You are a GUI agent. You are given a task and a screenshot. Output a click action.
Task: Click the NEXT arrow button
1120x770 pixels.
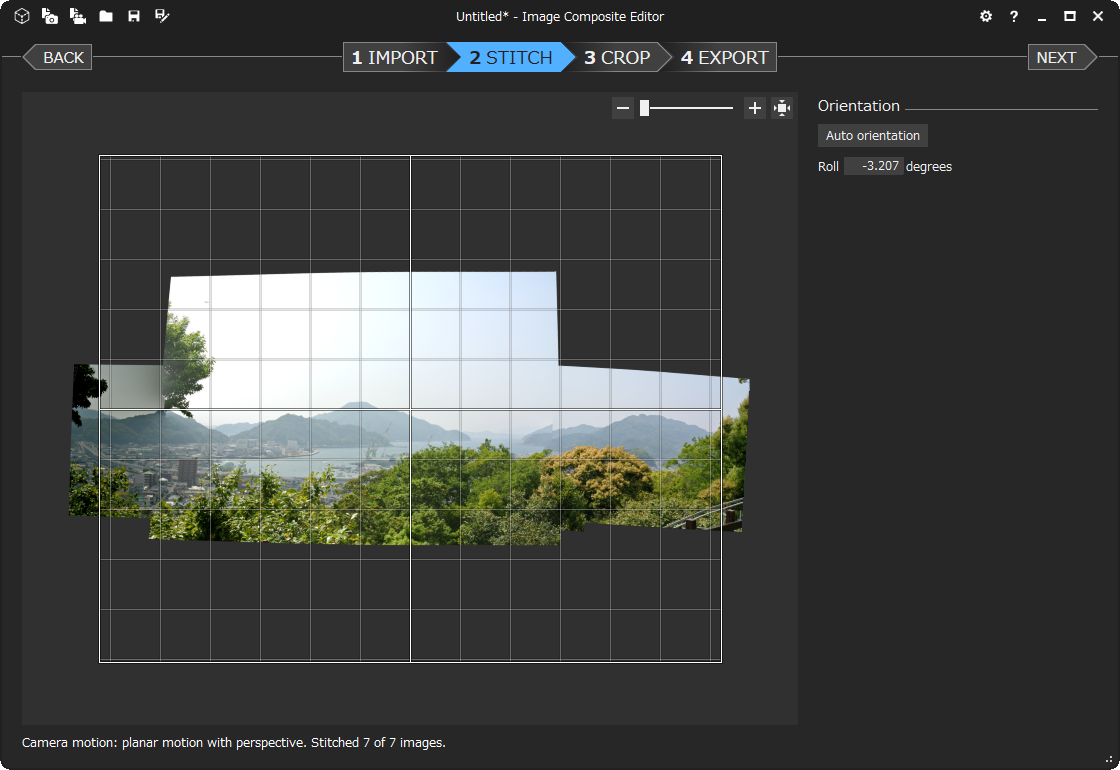pyautogui.click(x=1061, y=57)
